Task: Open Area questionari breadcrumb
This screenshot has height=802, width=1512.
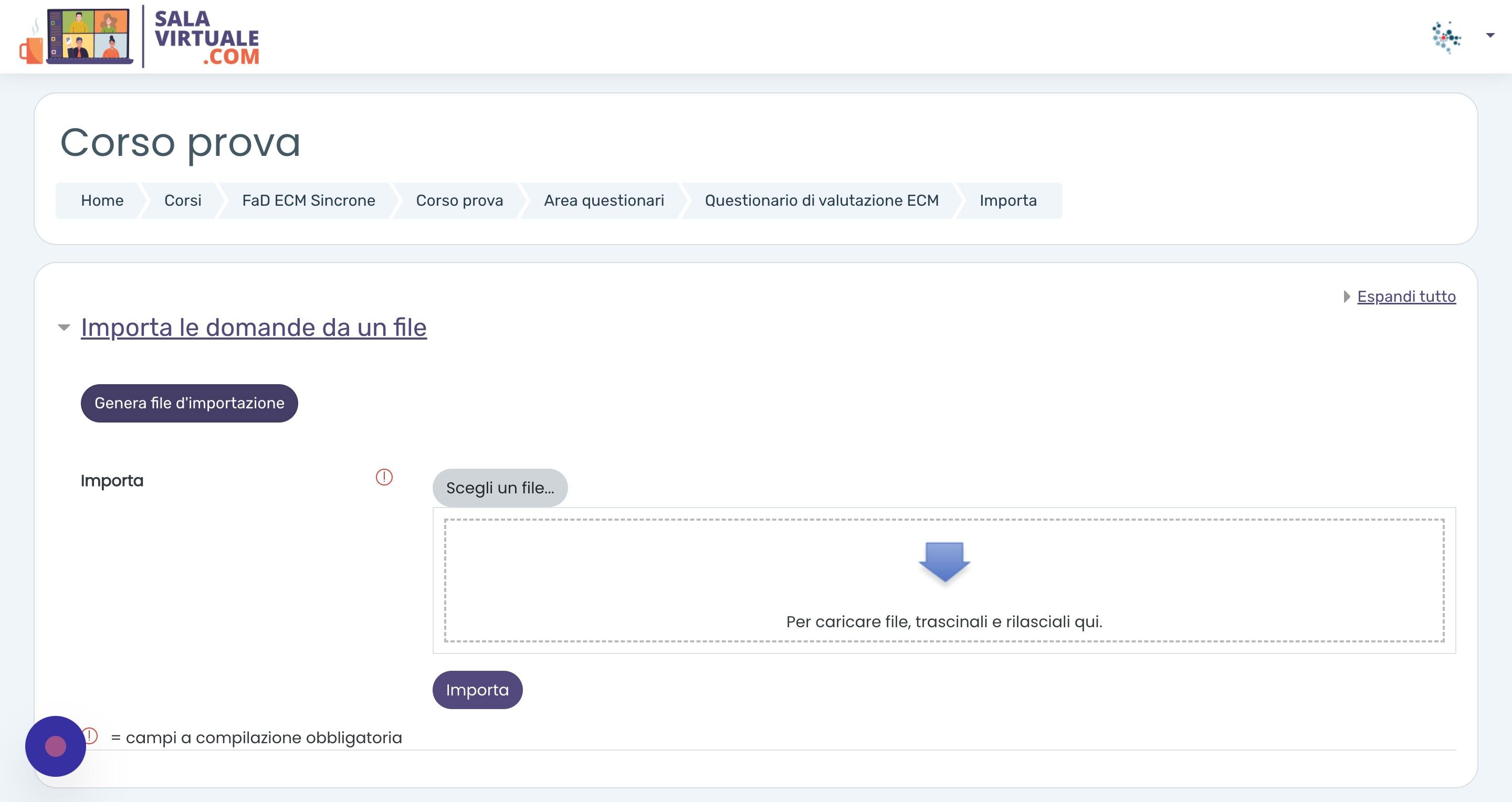Action: tap(604, 201)
